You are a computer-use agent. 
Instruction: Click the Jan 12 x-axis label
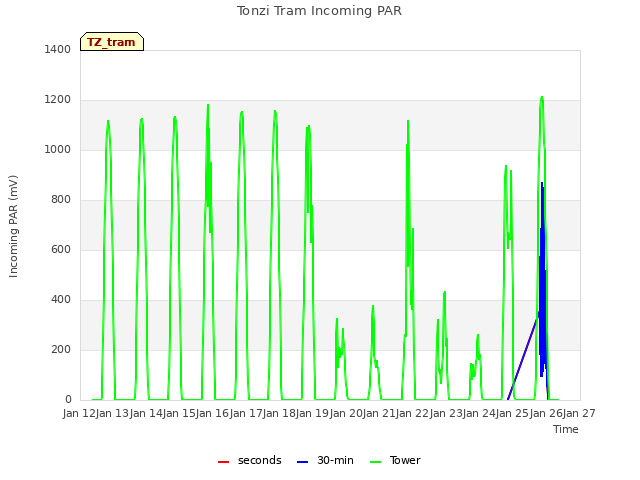[79, 413]
